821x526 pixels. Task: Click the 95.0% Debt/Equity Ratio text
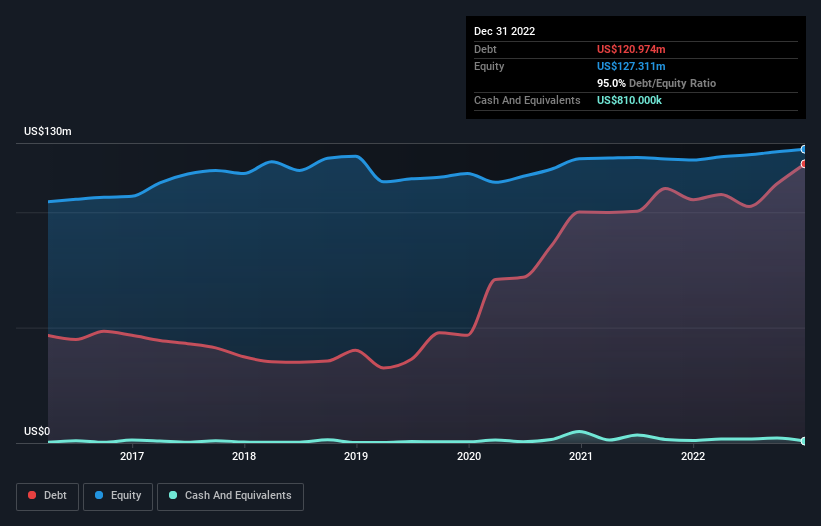click(657, 83)
